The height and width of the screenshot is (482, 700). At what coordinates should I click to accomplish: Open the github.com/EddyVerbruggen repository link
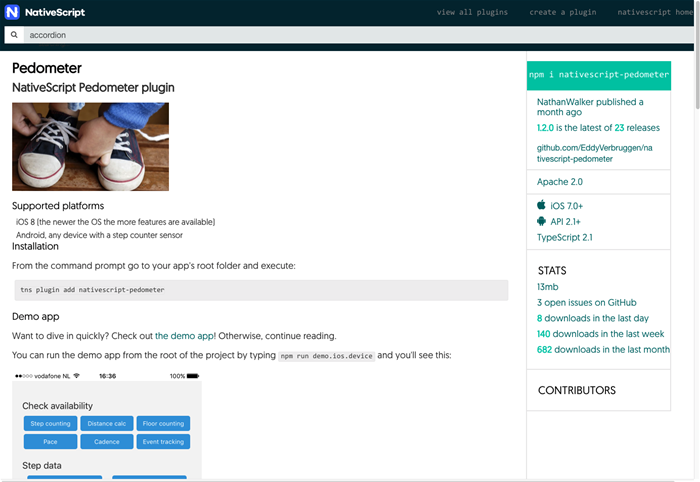click(594, 153)
